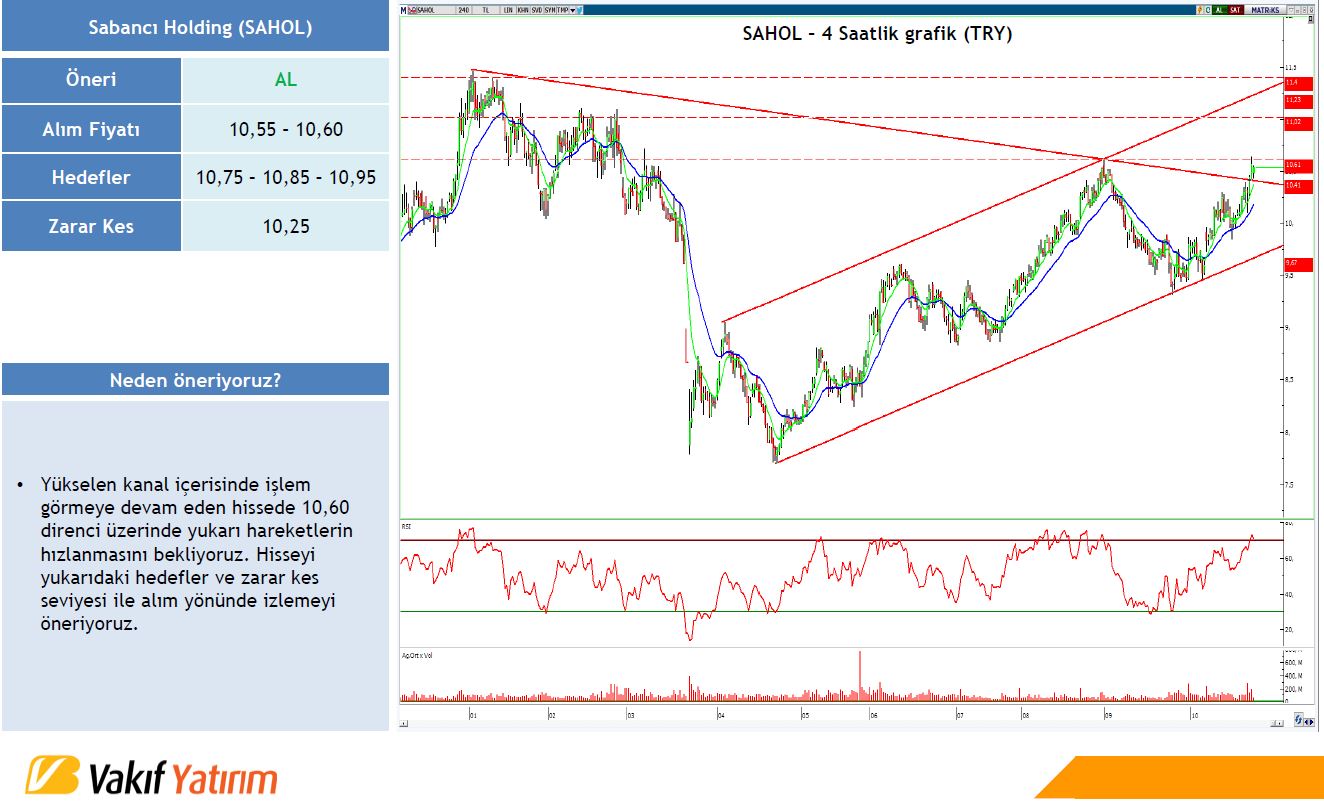This screenshot has width=1324, height=801.
Task: Click the SAHOL symbol field in chart toolbar
Action: tap(436, 10)
